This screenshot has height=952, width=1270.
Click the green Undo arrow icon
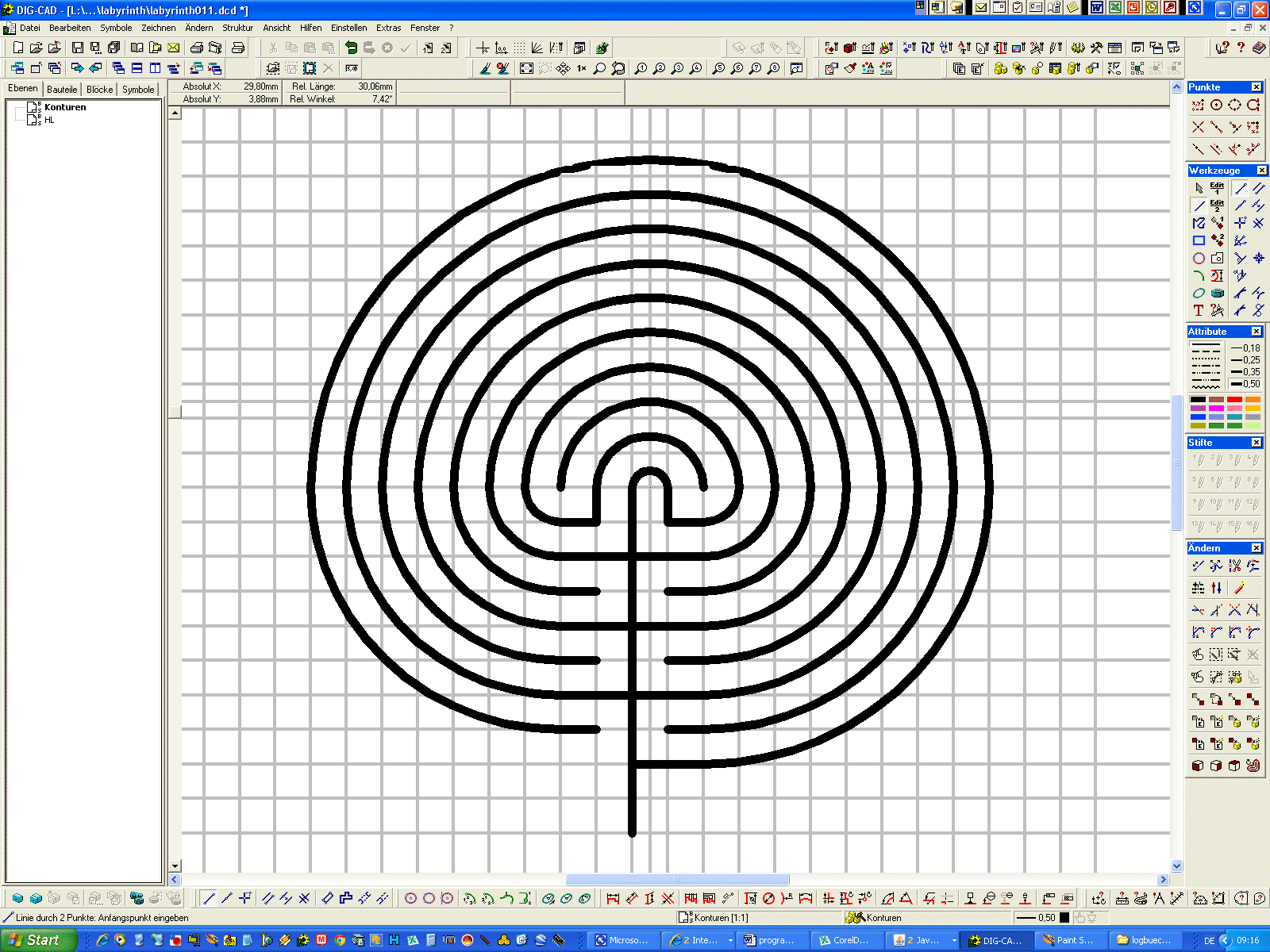pos(351,48)
